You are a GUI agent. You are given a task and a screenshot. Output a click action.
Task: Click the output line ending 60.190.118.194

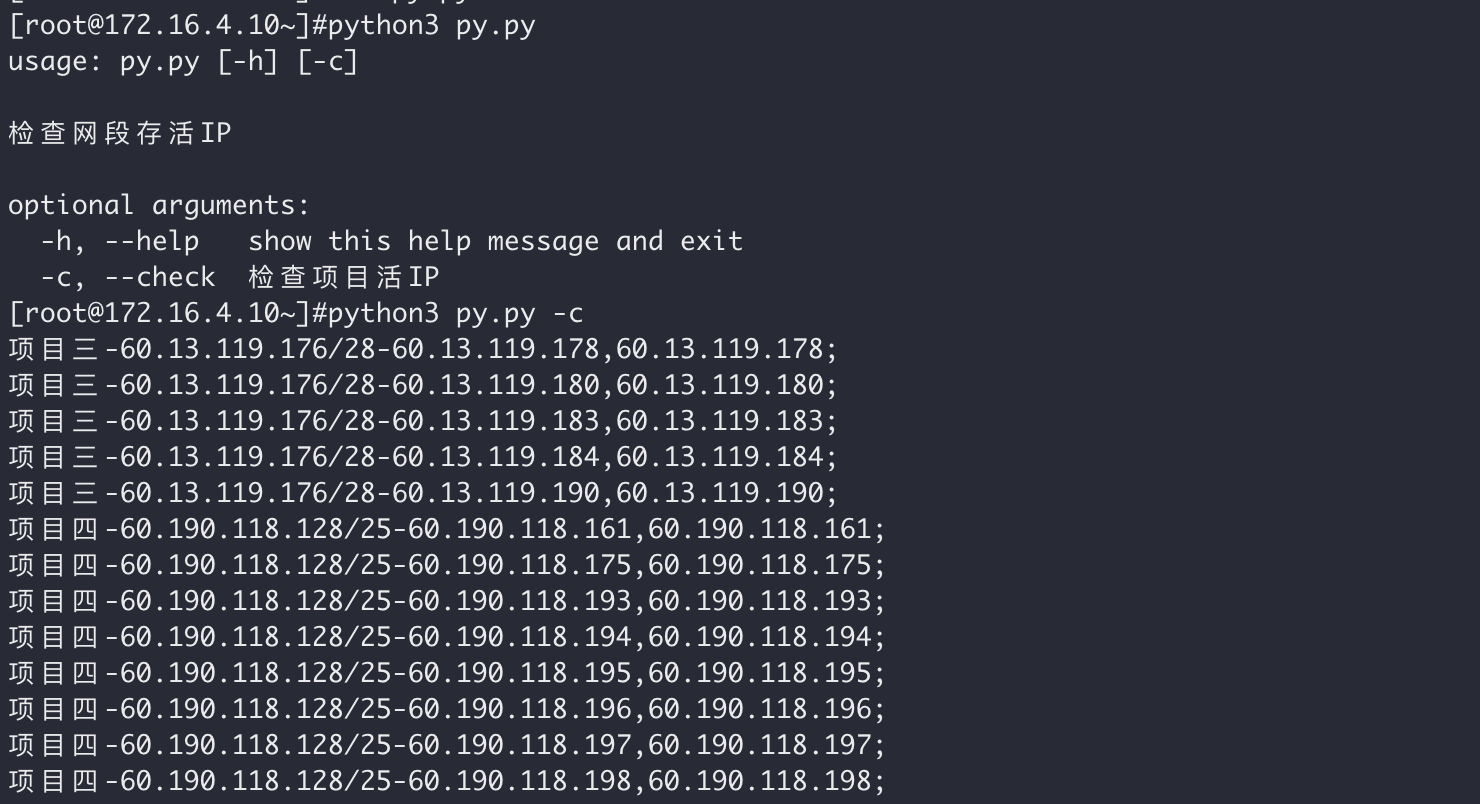(447, 637)
